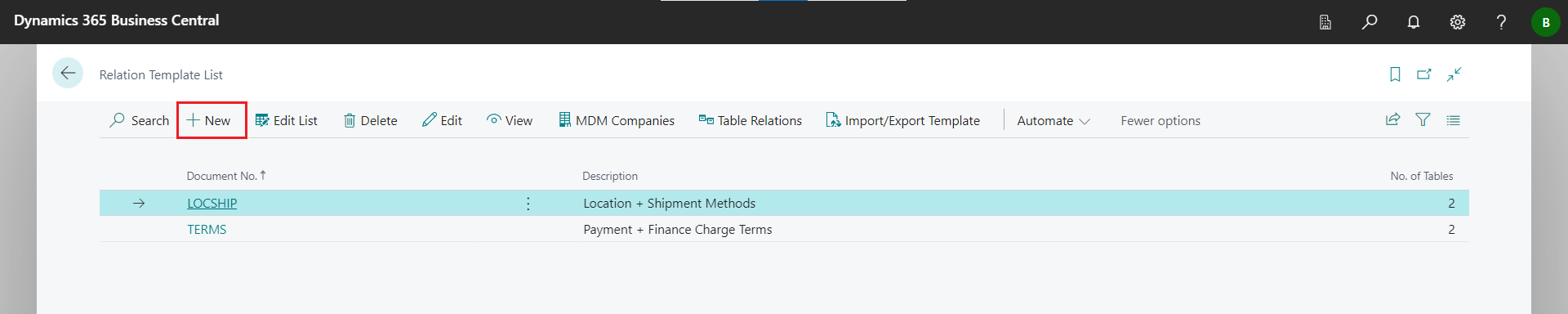This screenshot has height=314, width=1568.
Task: Expand the Automate dropdown menu
Action: tap(1053, 120)
